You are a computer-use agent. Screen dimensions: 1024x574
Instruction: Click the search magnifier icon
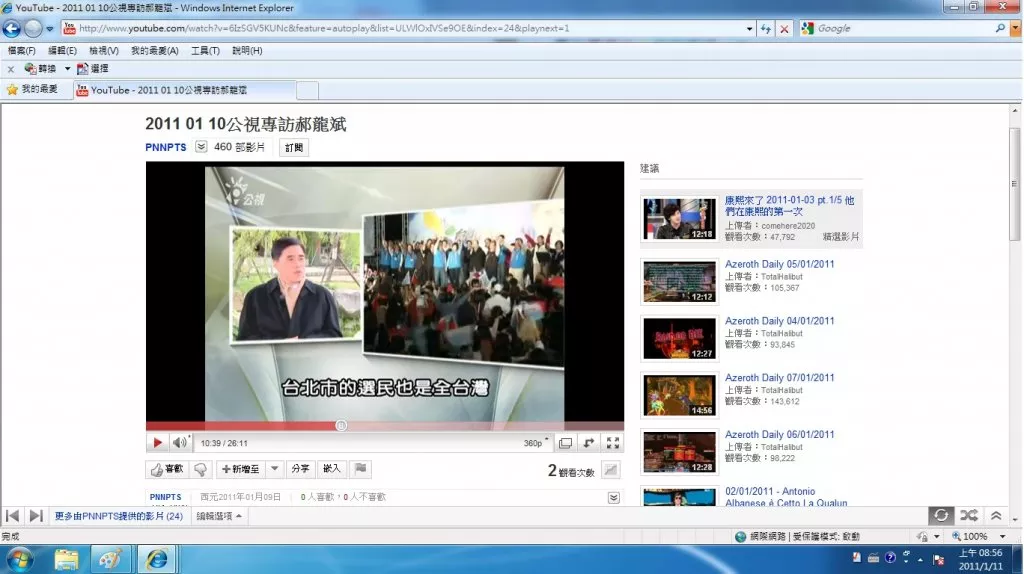pyautogui.click(x=1000, y=28)
